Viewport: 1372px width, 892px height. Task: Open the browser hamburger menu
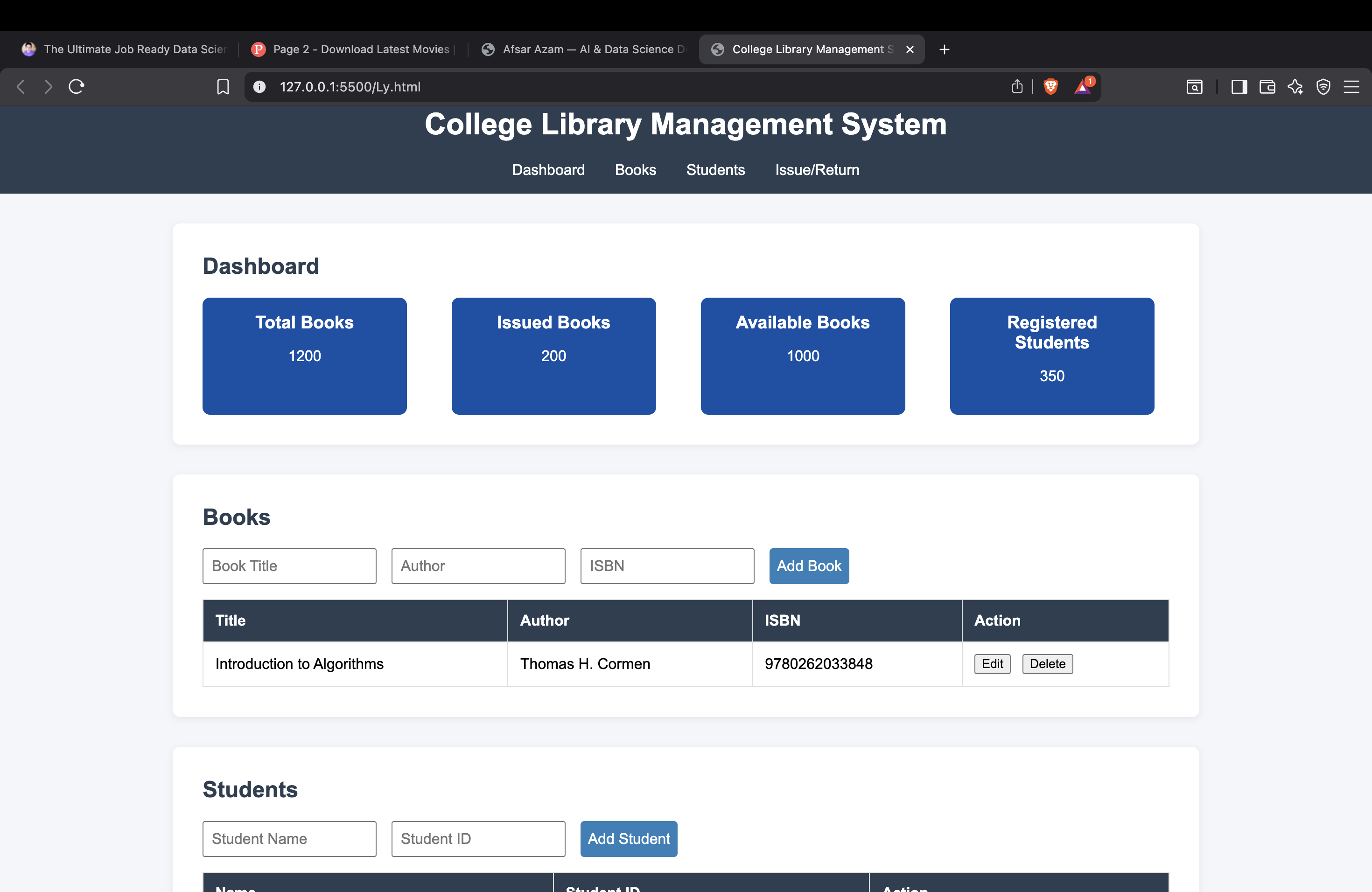(1352, 86)
